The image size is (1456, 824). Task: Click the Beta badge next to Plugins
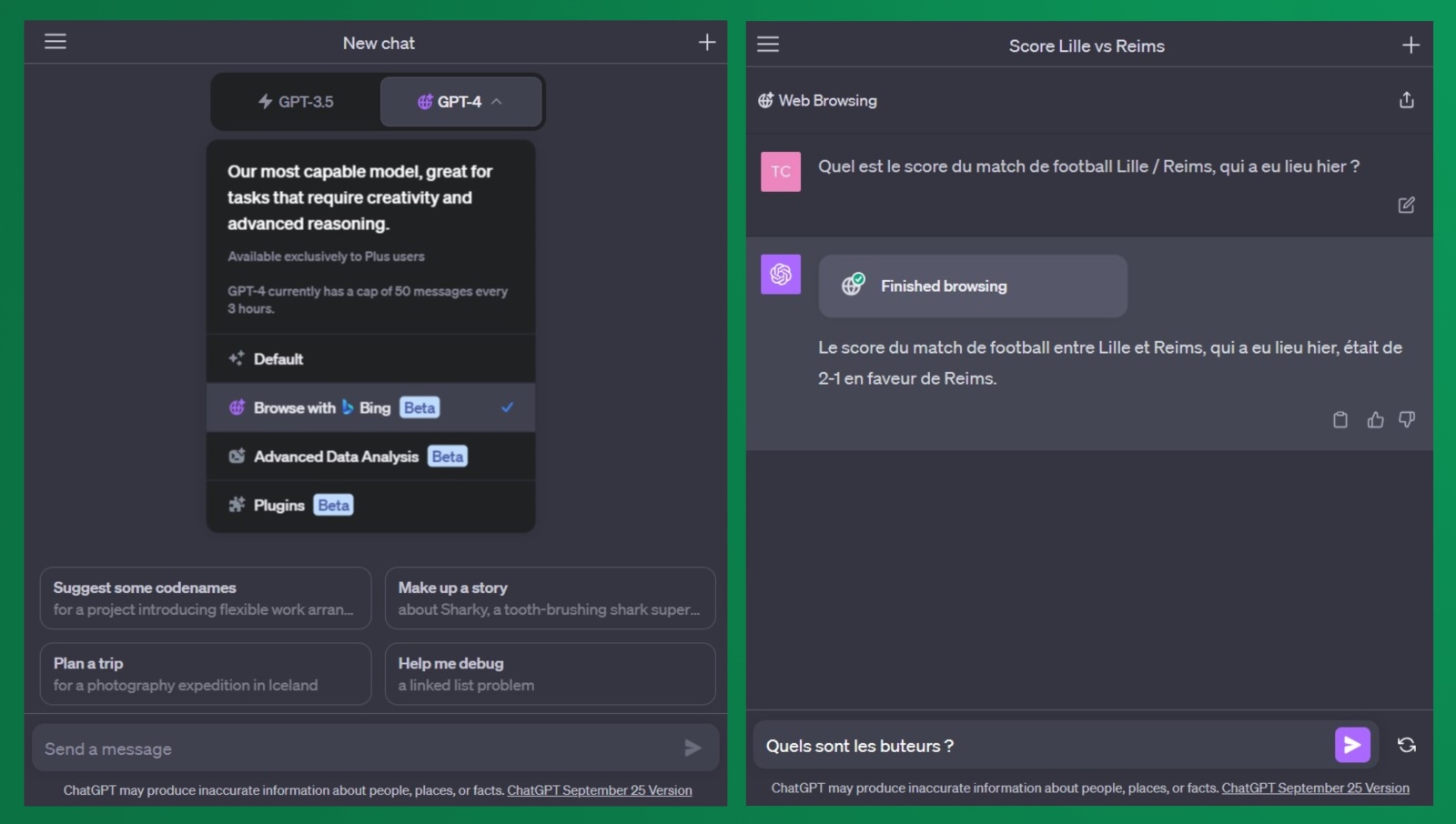coord(333,505)
